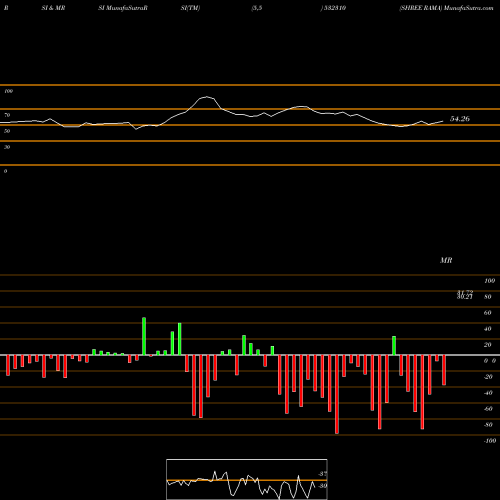Click the RSI value label 54.26
Viewport: 500px width, 500px height.
click(460, 119)
